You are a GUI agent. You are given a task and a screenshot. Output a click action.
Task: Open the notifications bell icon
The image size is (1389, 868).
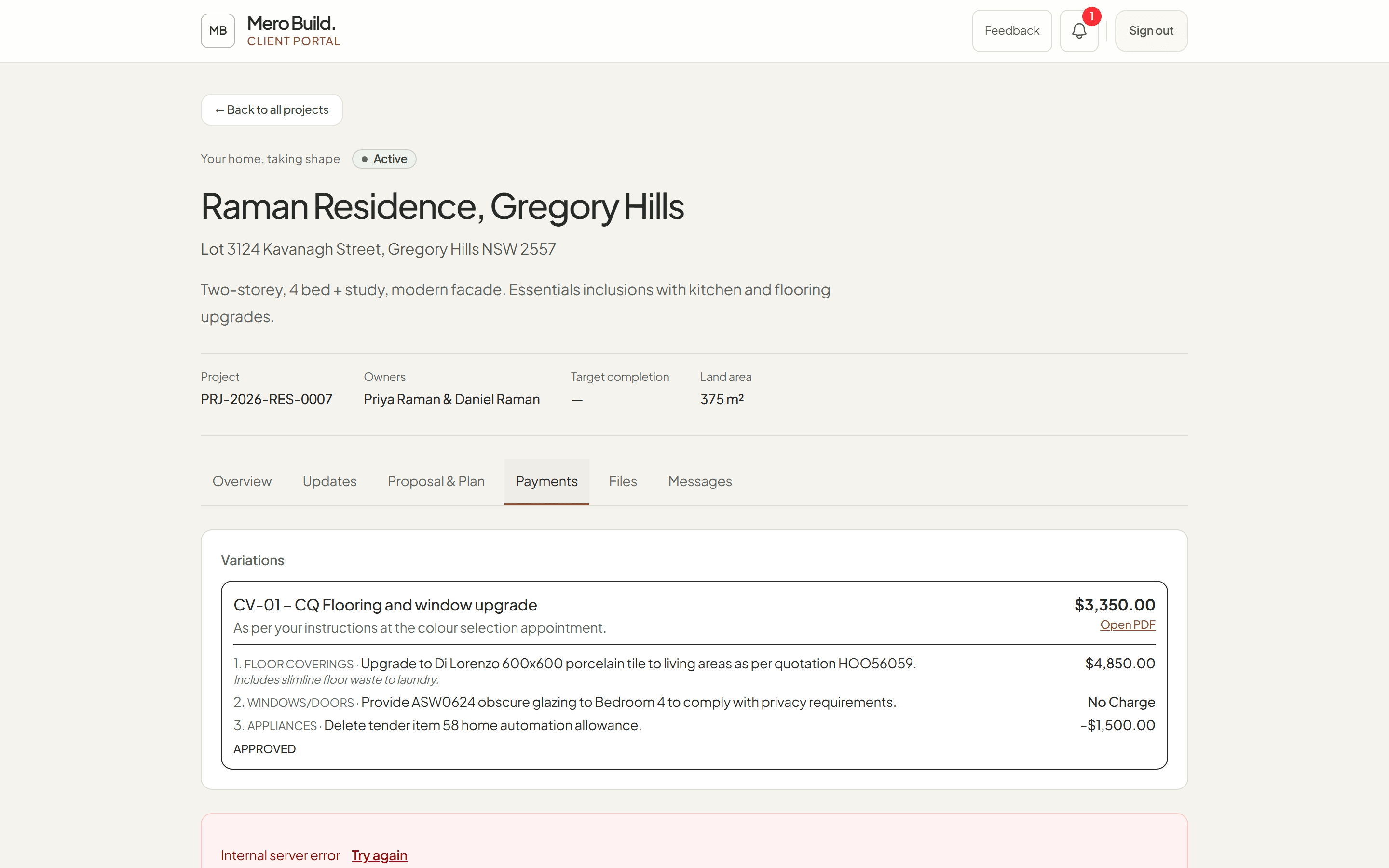(1078, 31)
